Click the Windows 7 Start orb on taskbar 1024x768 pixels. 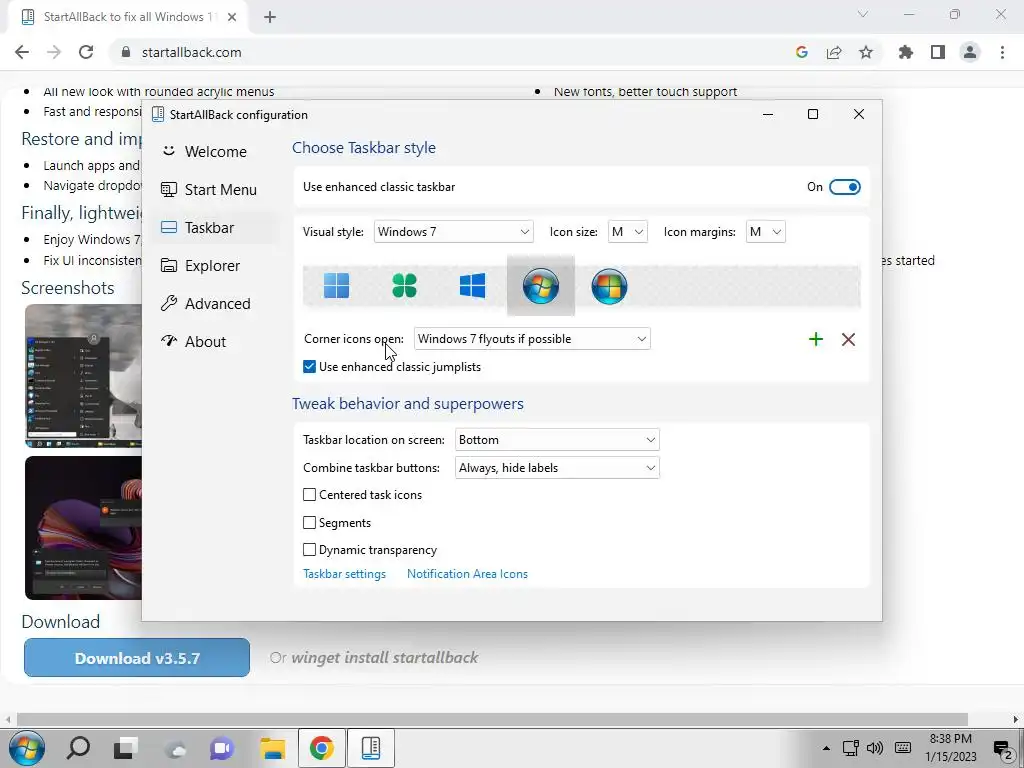(27, 748)
